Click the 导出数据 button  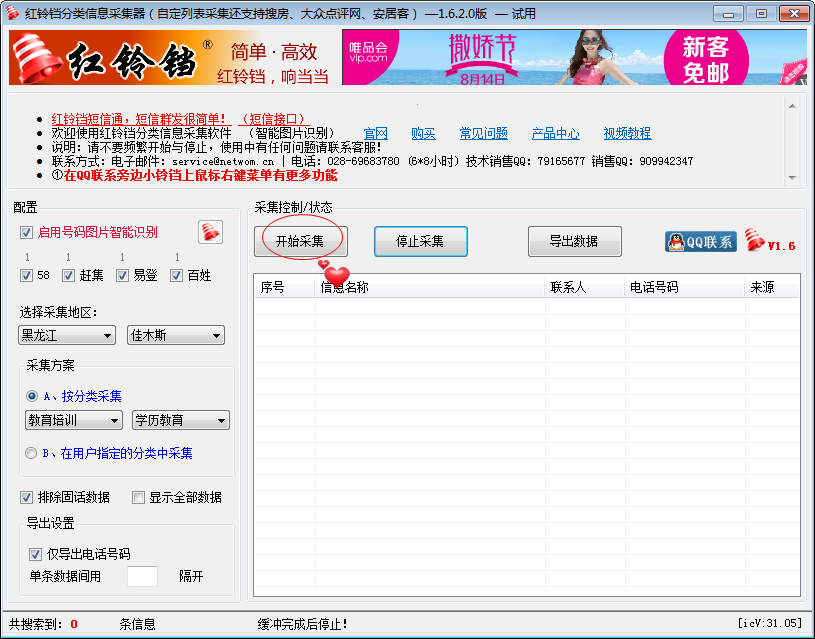point(574,241)
